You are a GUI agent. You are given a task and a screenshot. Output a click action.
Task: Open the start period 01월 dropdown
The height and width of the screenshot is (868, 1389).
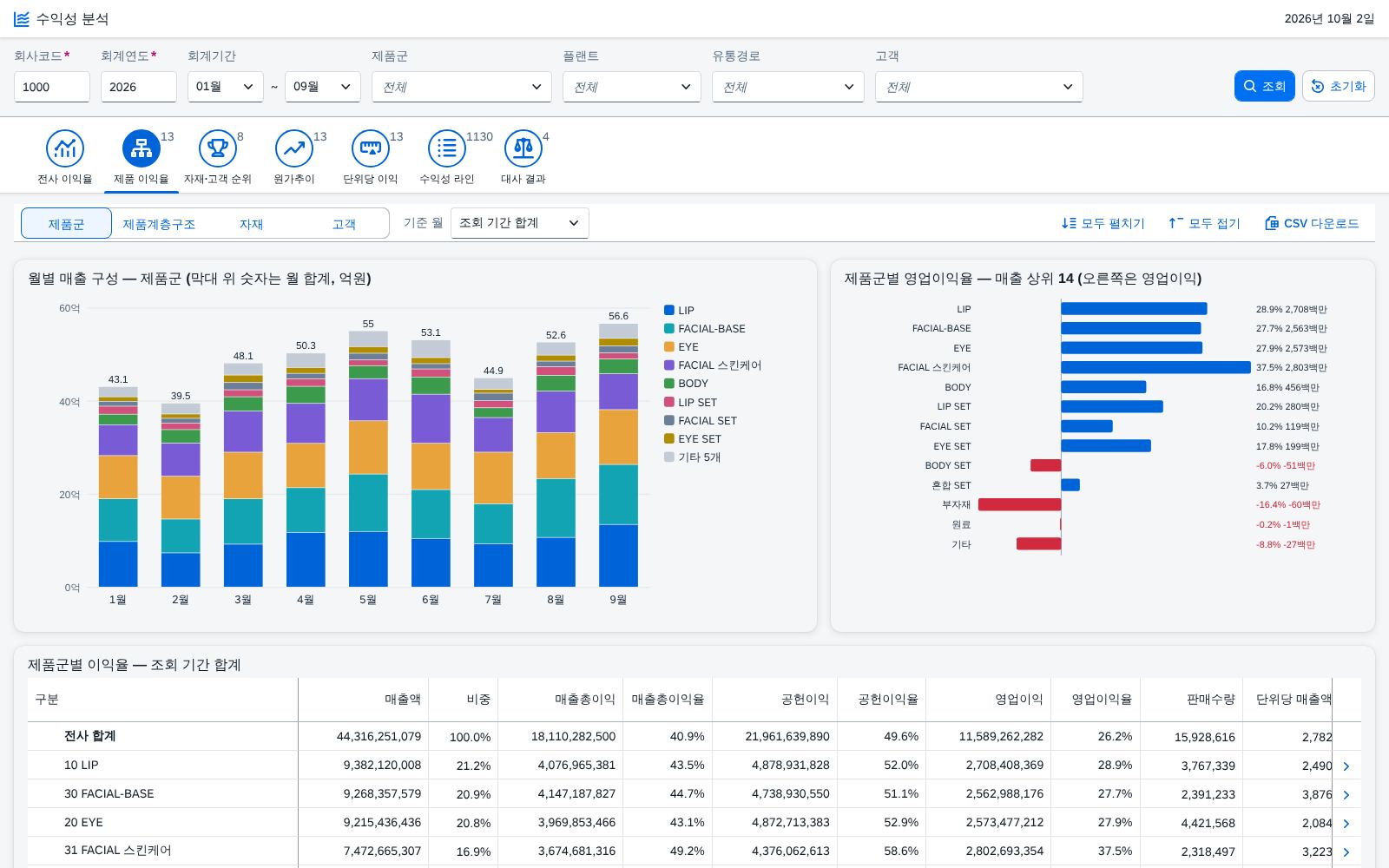point(226,87)
